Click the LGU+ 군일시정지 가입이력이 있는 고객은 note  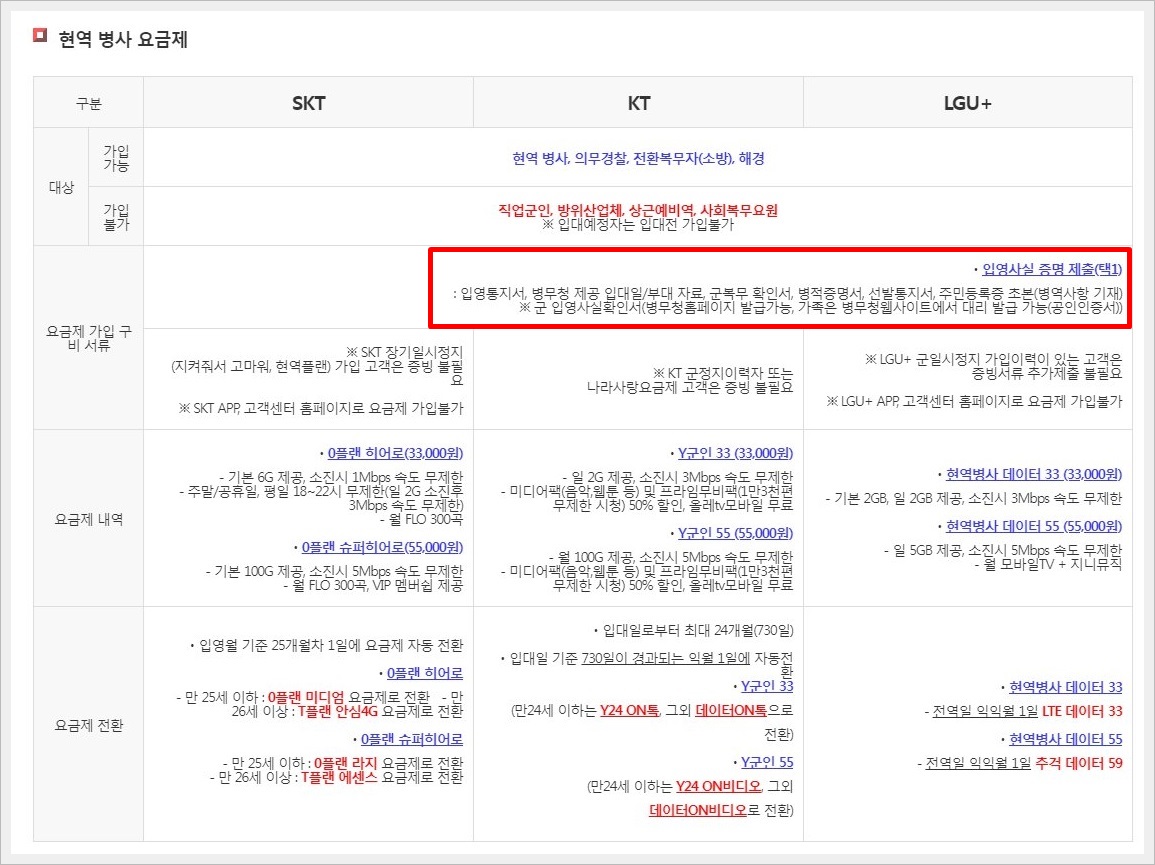click(994, 360)
